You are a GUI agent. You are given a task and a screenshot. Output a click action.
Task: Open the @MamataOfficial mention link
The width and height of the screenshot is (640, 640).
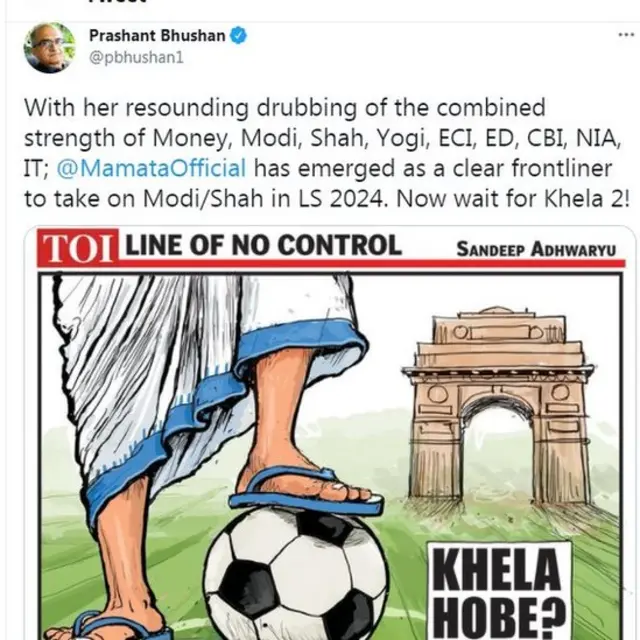tap(151, 168)
